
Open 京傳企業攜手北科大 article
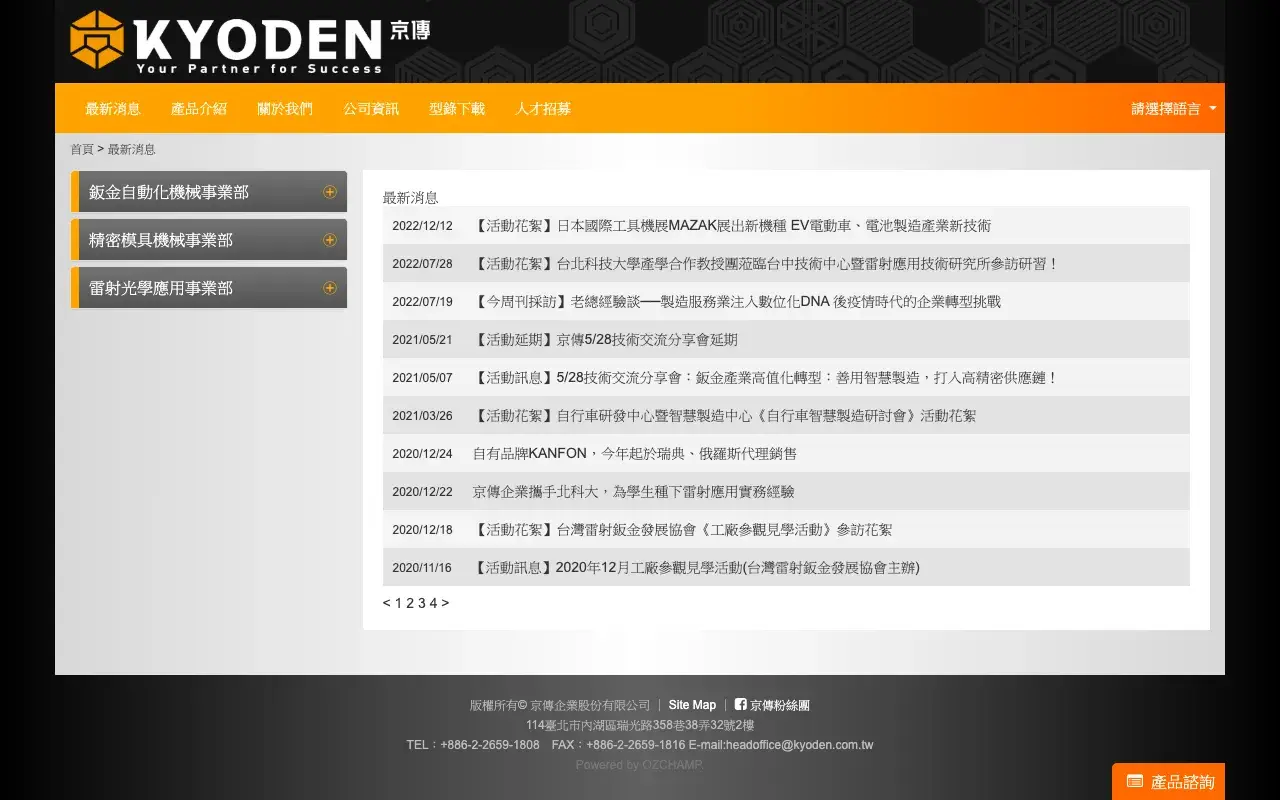coord(634,492)
